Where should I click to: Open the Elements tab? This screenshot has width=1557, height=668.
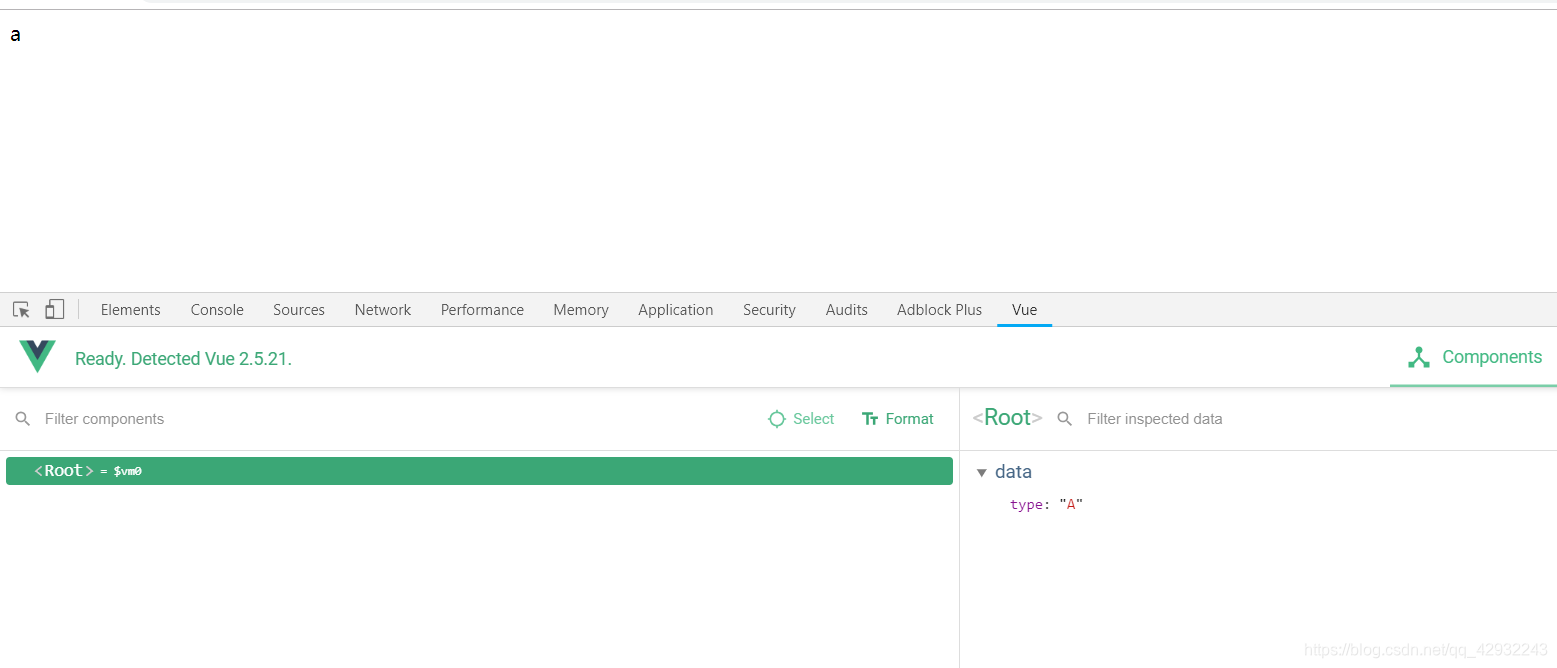130,310
